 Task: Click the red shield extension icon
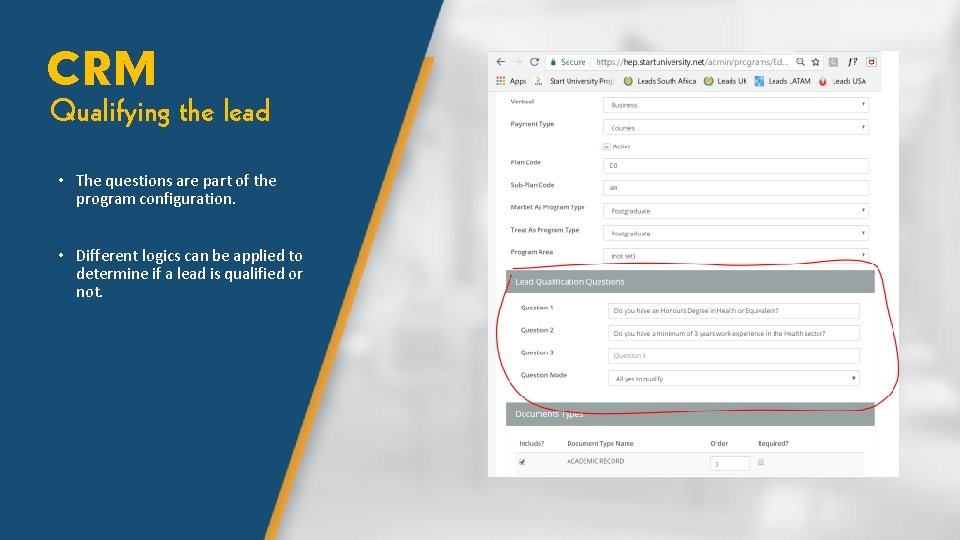click(x=871, y=62)
